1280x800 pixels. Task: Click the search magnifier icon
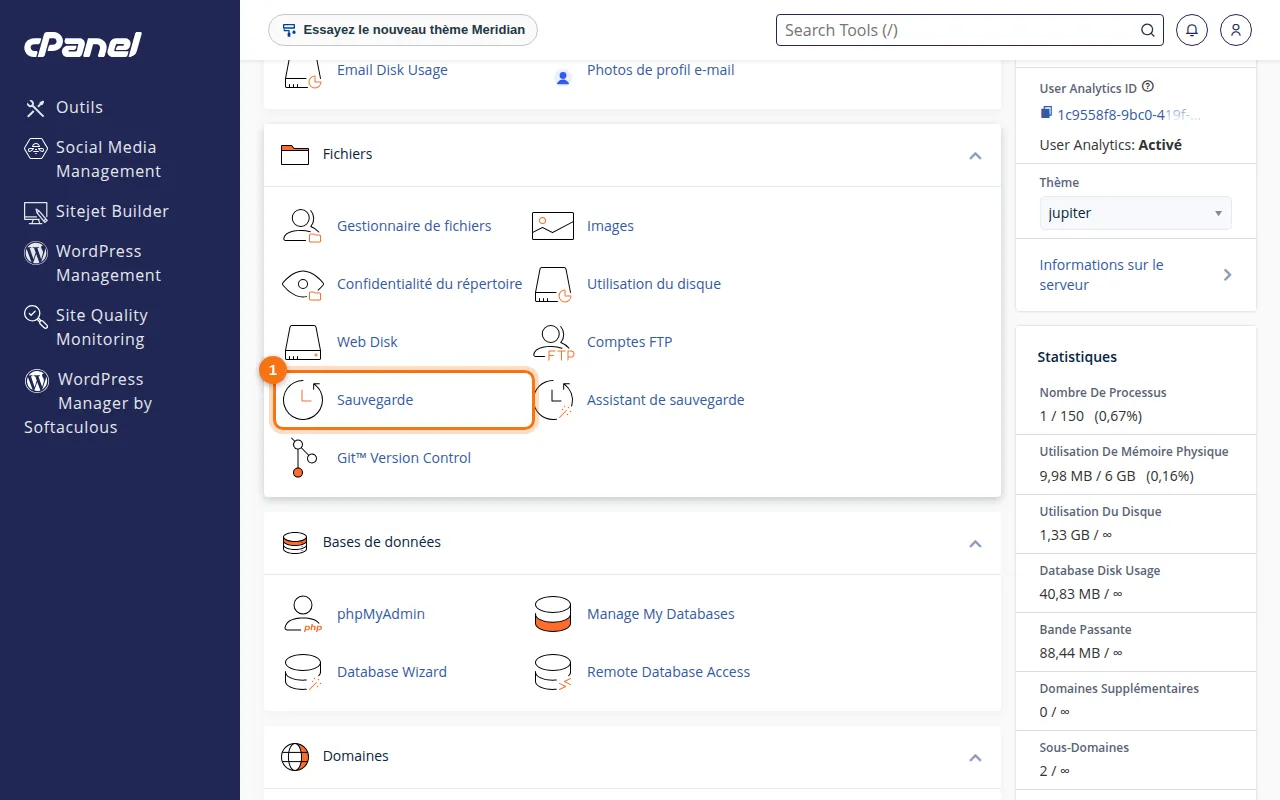pyautogui.click(x=1148, y=30)
